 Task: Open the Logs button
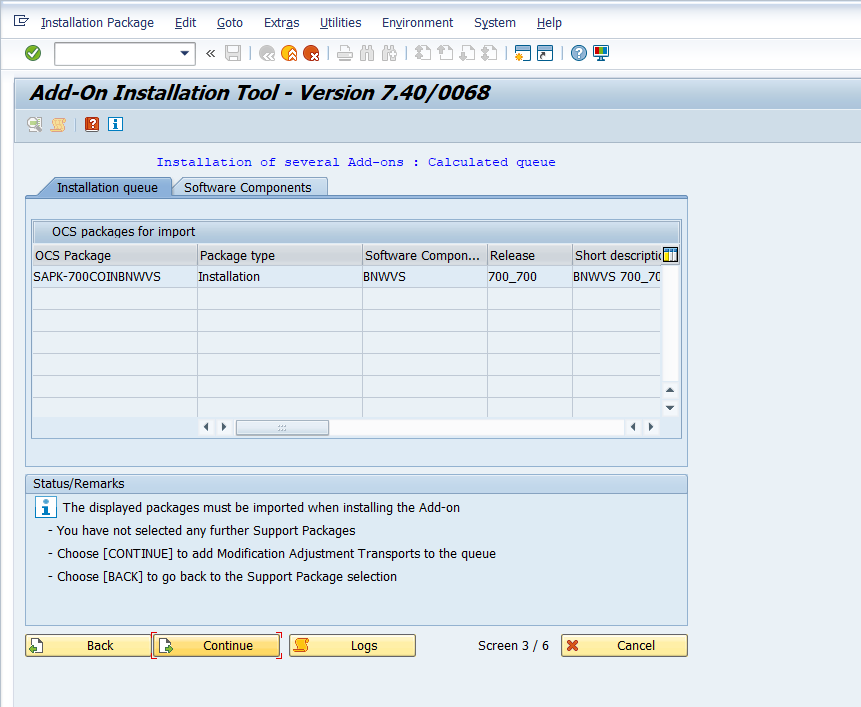coord(352,645)
